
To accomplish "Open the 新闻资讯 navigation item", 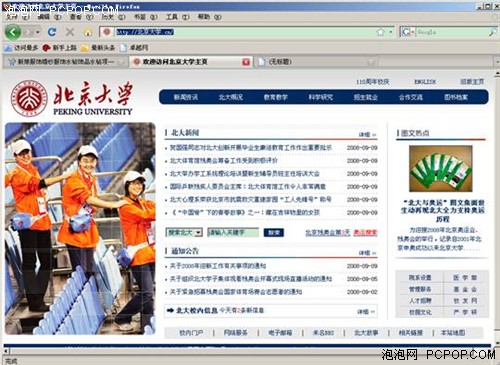I will pos(186,97).
